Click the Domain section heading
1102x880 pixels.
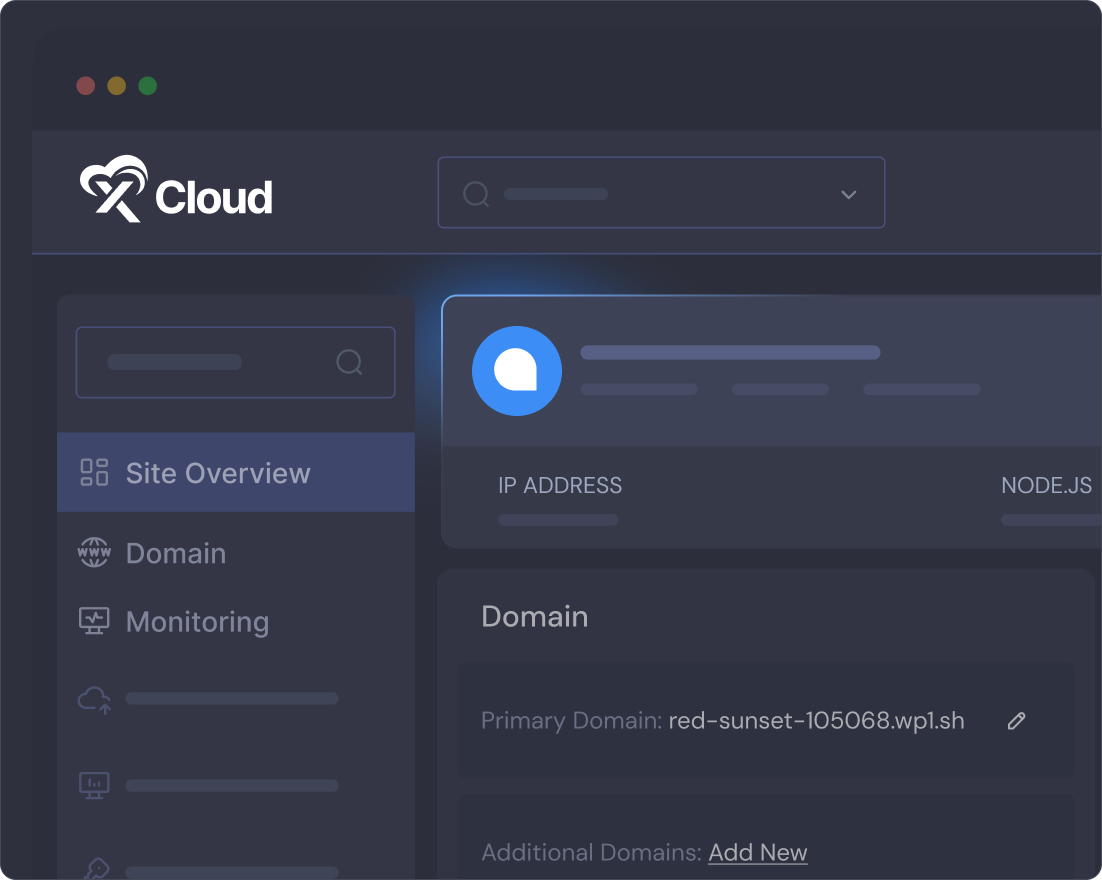[x=535, y=616]
